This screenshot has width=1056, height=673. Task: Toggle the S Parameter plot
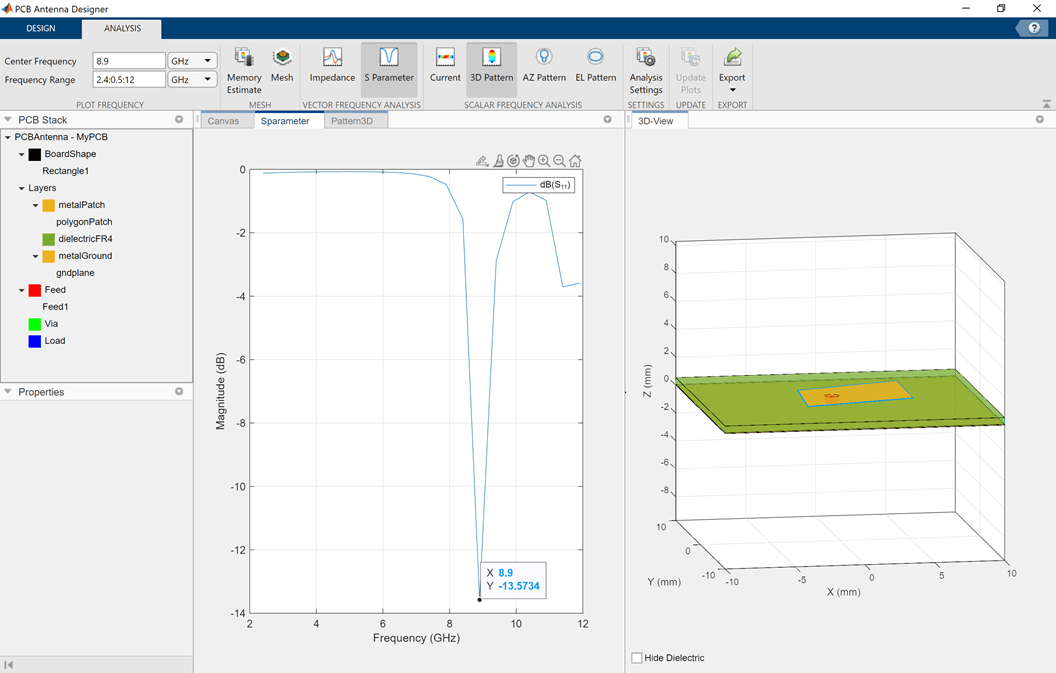click(x=388, y=65)
